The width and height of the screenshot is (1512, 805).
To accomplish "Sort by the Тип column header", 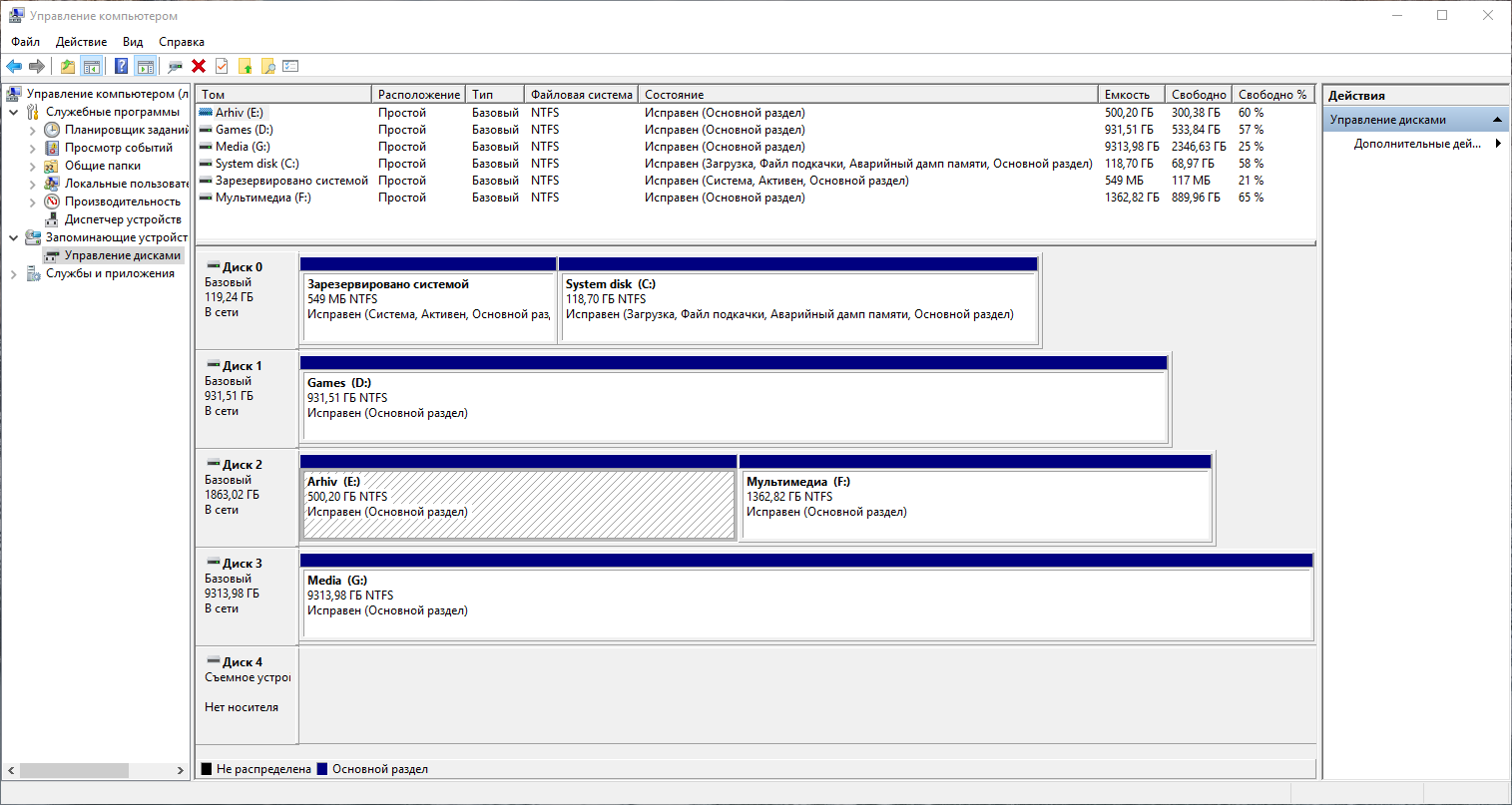I will tap(495, 95).
